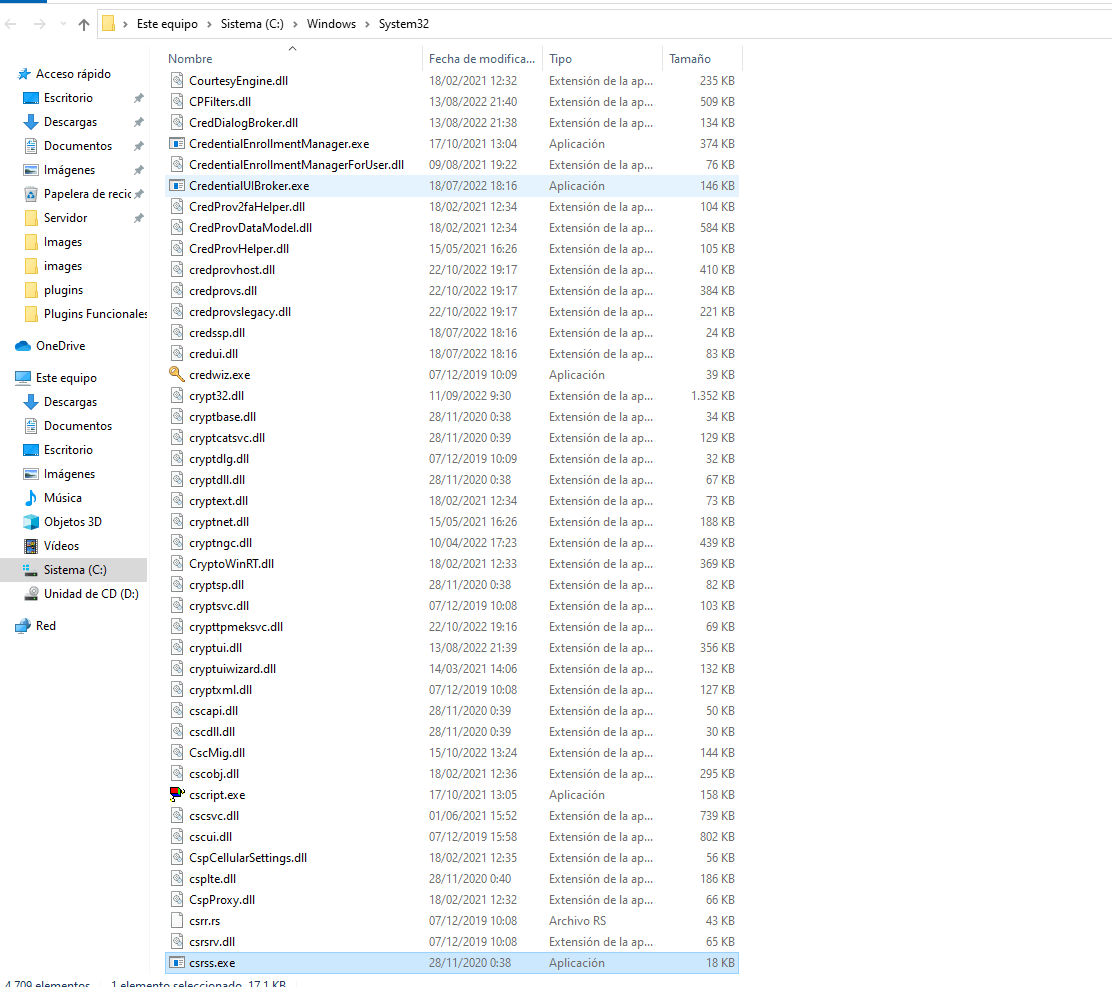This screenshot has height=987, width=1112.
Task: Select cryptuiwizard.dll file name
Action: pos(233,669)
